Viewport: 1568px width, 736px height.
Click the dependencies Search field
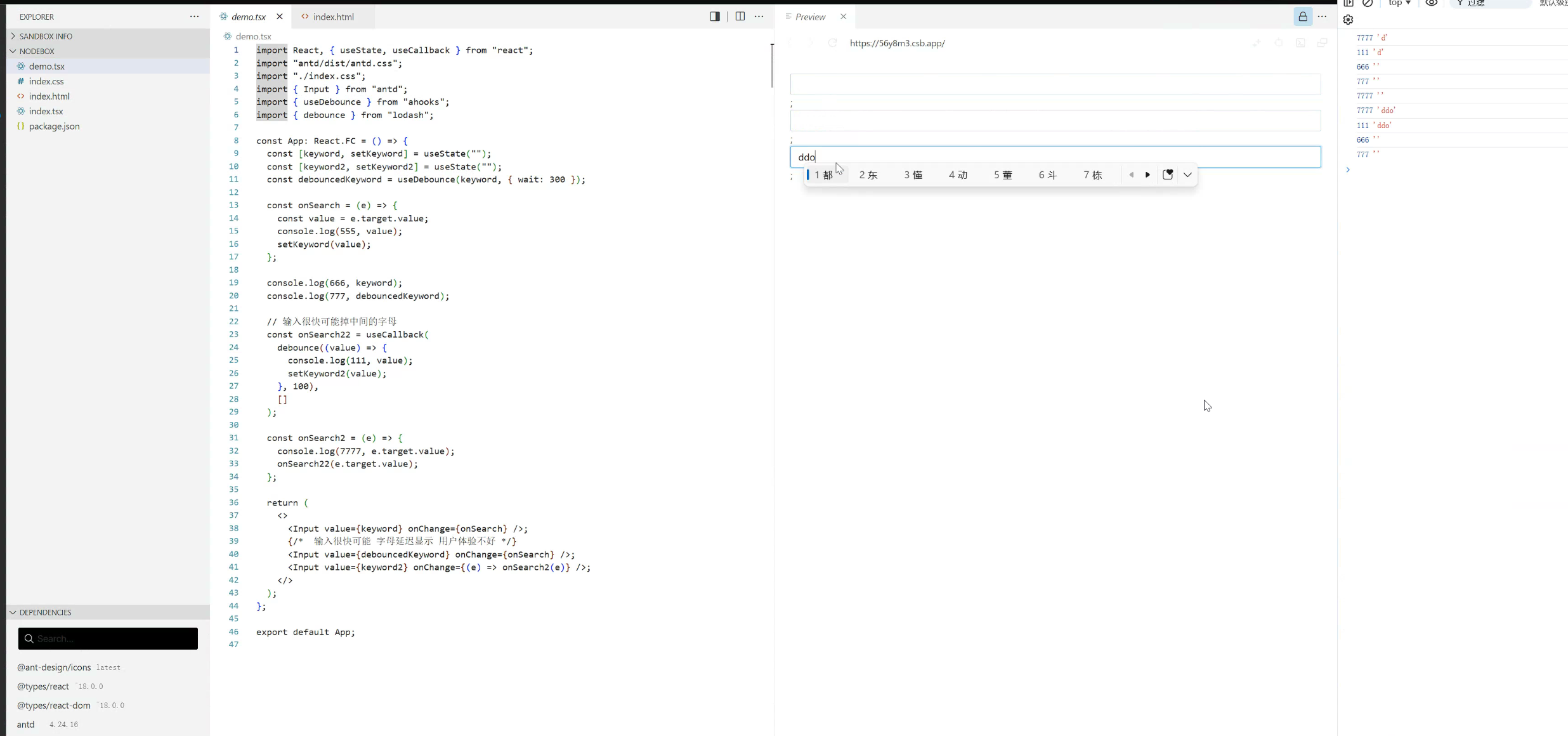pos(108,639)
